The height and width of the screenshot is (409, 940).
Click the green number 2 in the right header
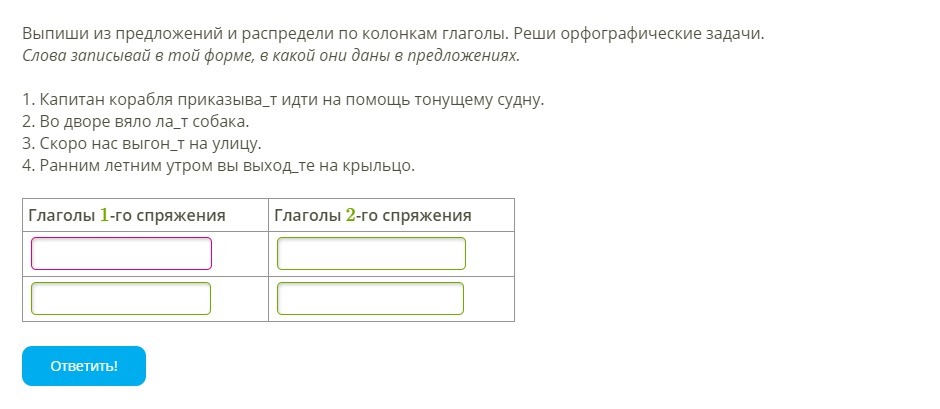(x=350, y=215)
